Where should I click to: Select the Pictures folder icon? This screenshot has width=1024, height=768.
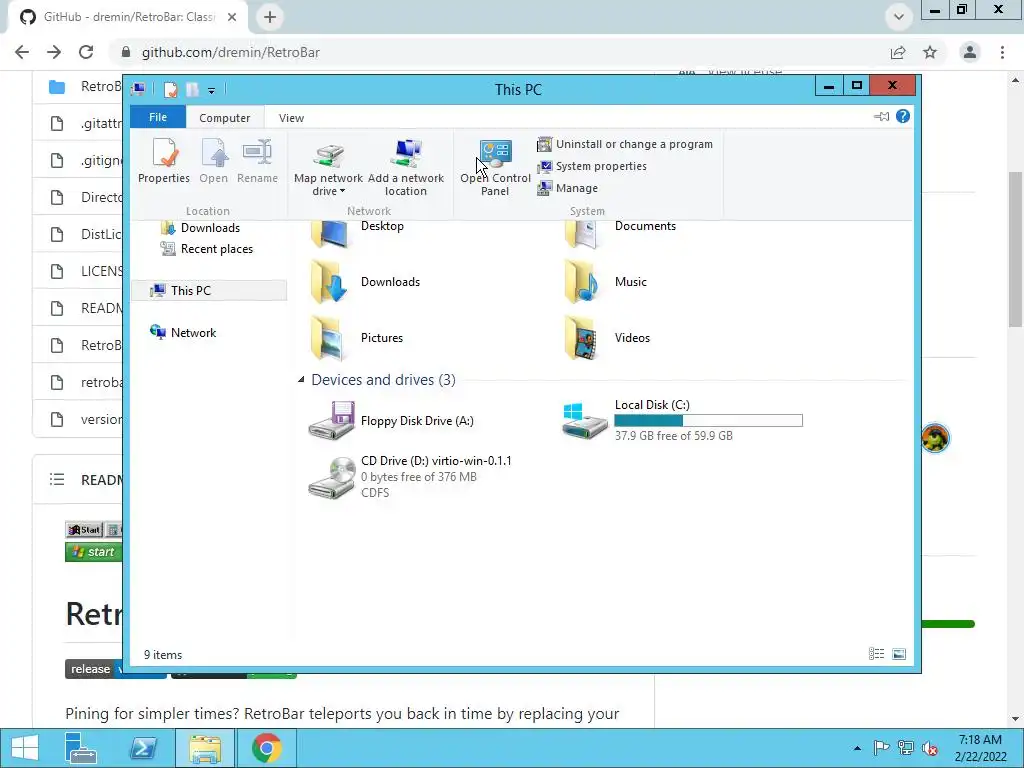pos(330,338)
